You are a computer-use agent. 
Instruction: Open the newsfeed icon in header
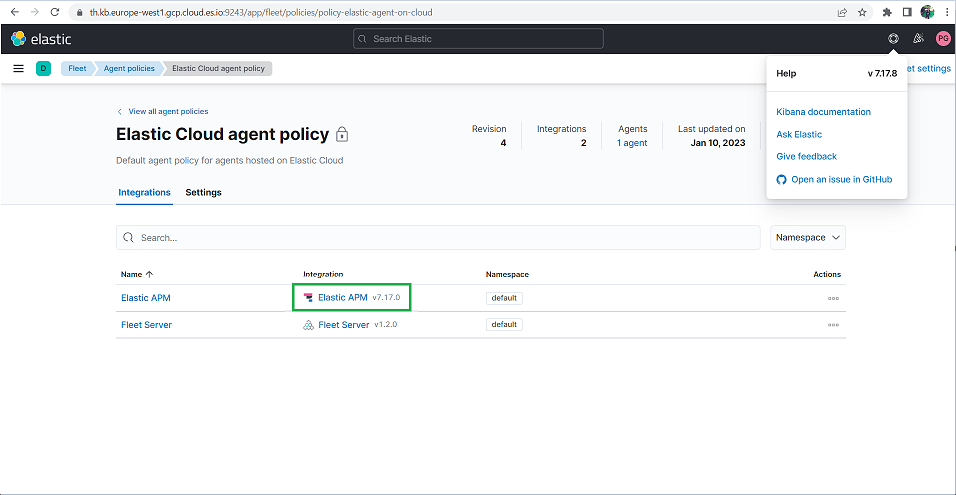918,39
